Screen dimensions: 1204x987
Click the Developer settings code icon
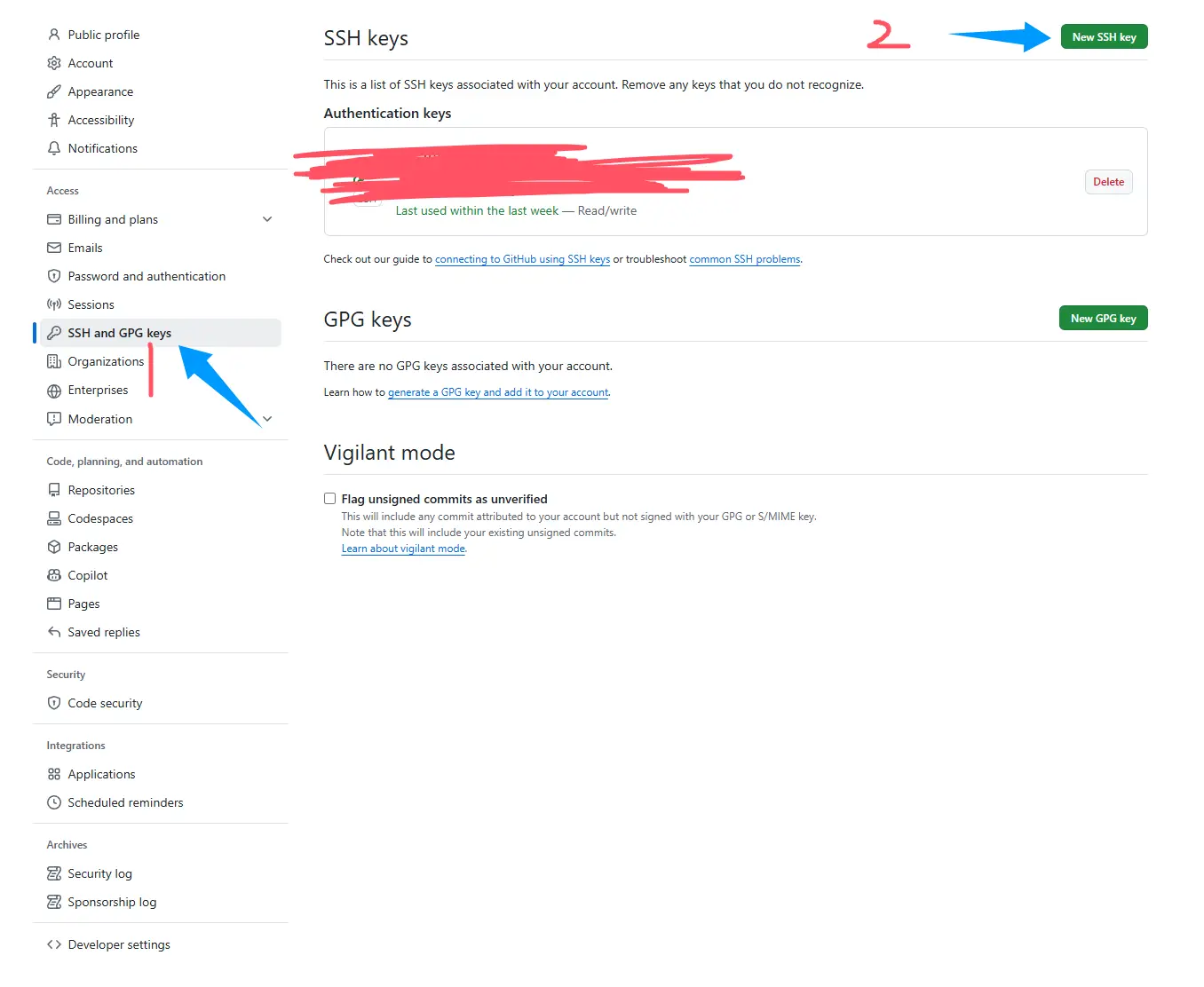(x=54, y=944)
